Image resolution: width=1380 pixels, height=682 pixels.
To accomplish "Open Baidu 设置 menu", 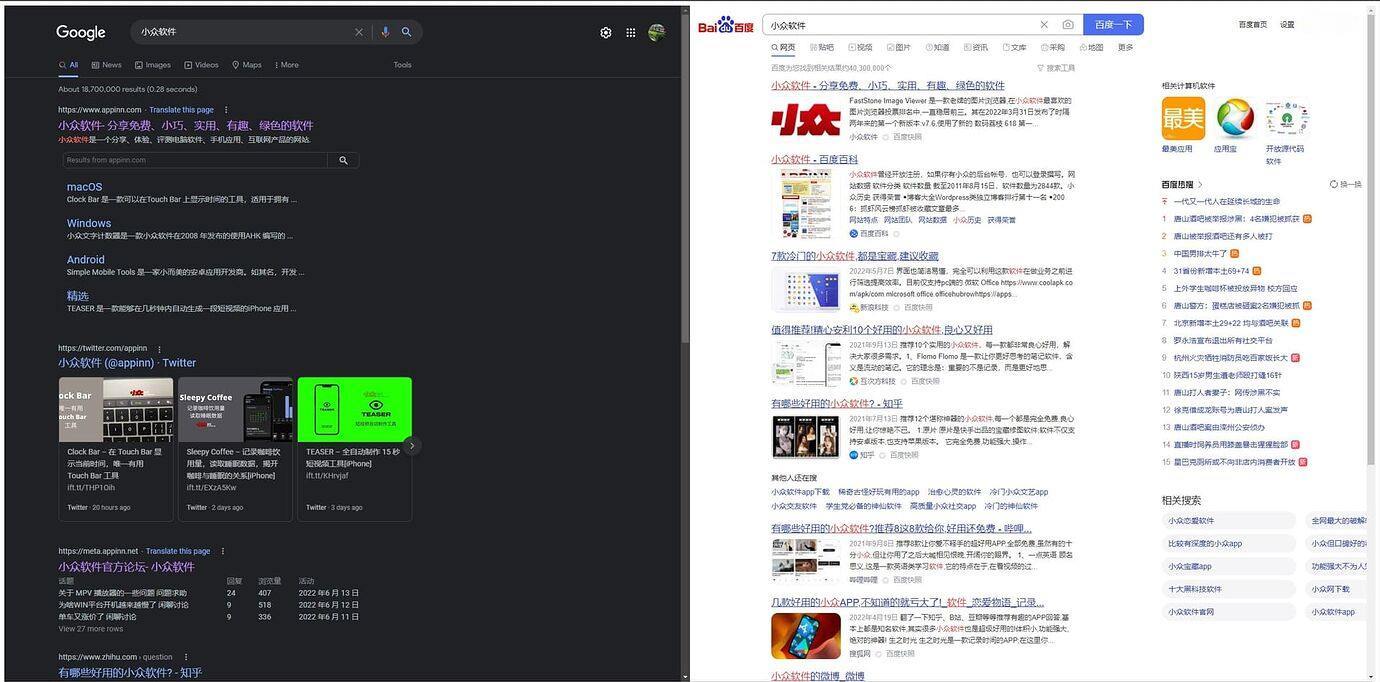I will (1287, 24).
